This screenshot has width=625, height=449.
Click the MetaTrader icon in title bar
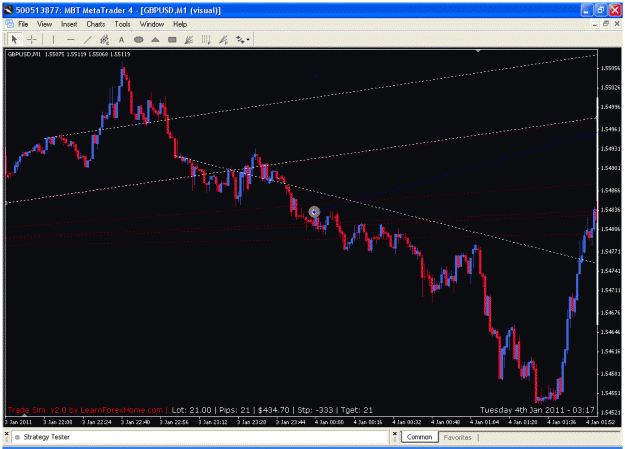[x=9, y=10]
